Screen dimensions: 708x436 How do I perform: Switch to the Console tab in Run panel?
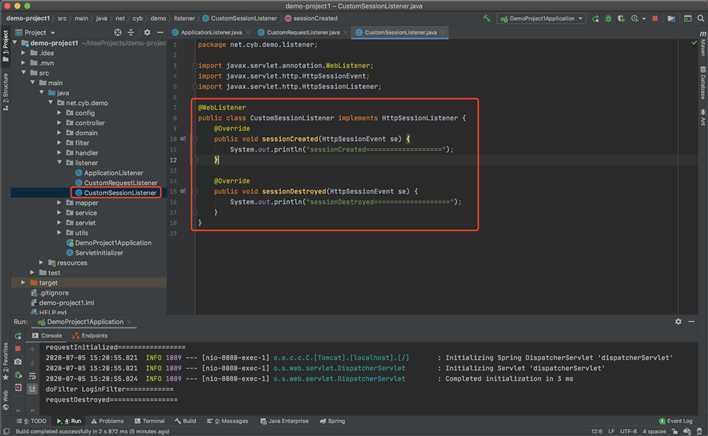coord(47,335)
